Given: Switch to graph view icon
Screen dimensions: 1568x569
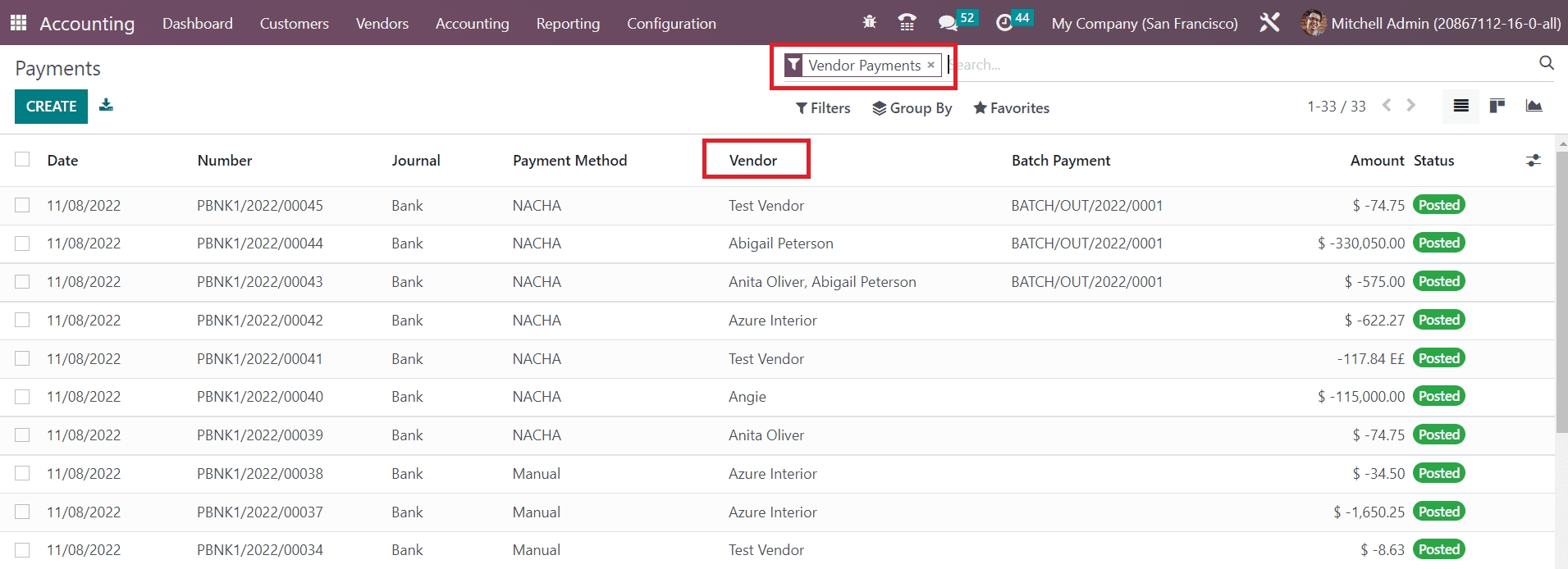Looking at the screenshot, I should coord(1534,106).
